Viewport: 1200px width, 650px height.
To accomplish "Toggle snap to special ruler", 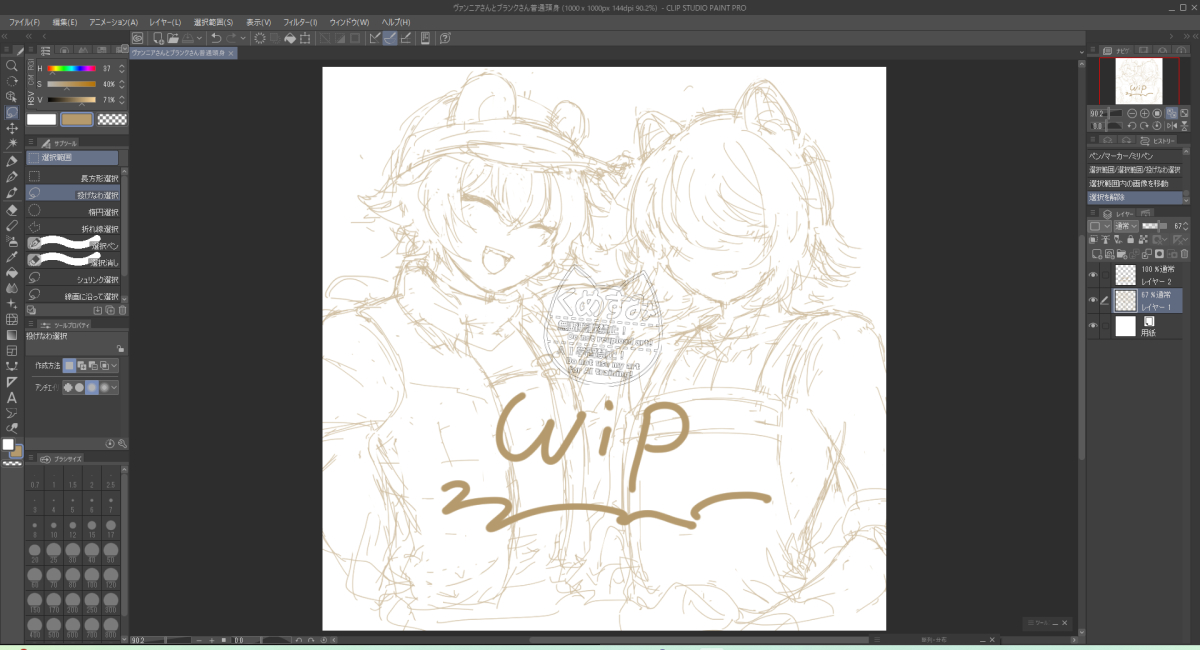I will 390,38.
